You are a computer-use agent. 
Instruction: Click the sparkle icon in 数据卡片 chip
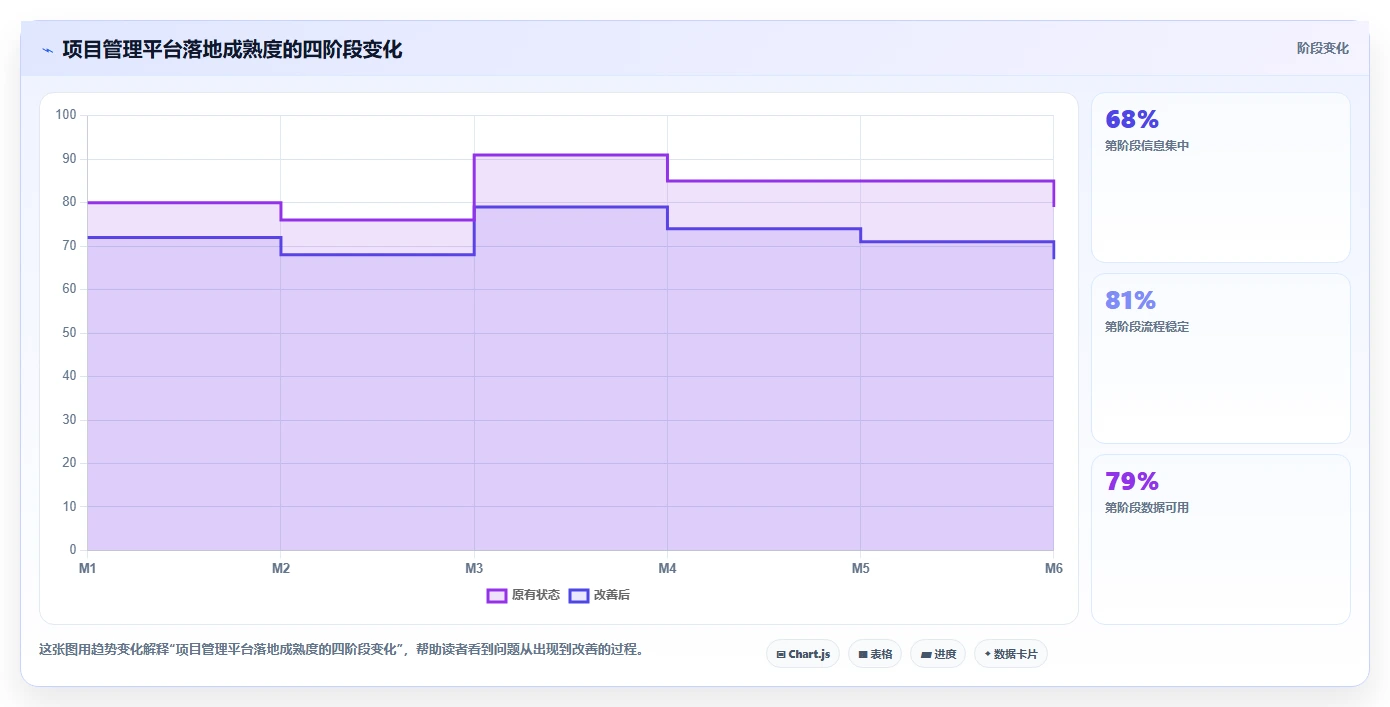(987, 654)
